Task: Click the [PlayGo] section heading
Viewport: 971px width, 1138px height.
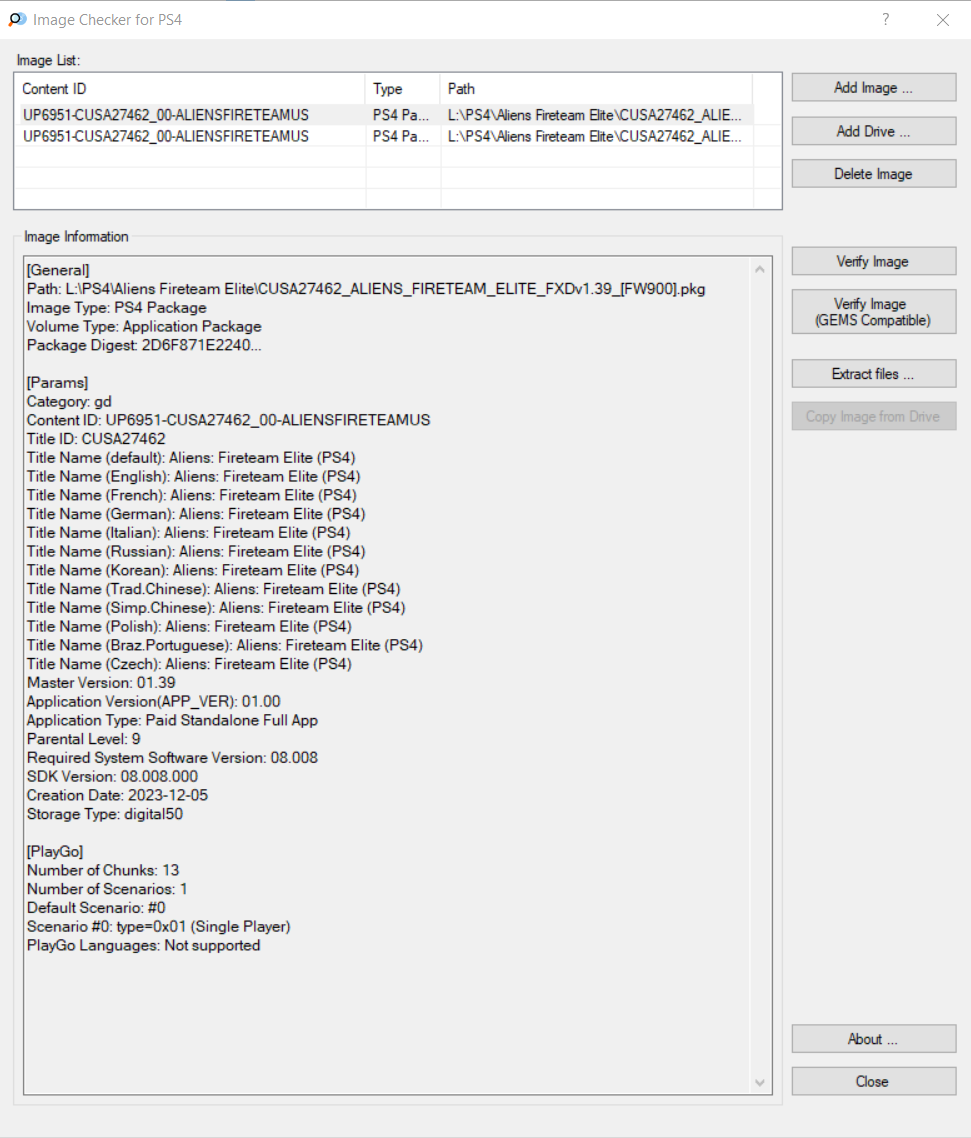Action: coord(54,851)
